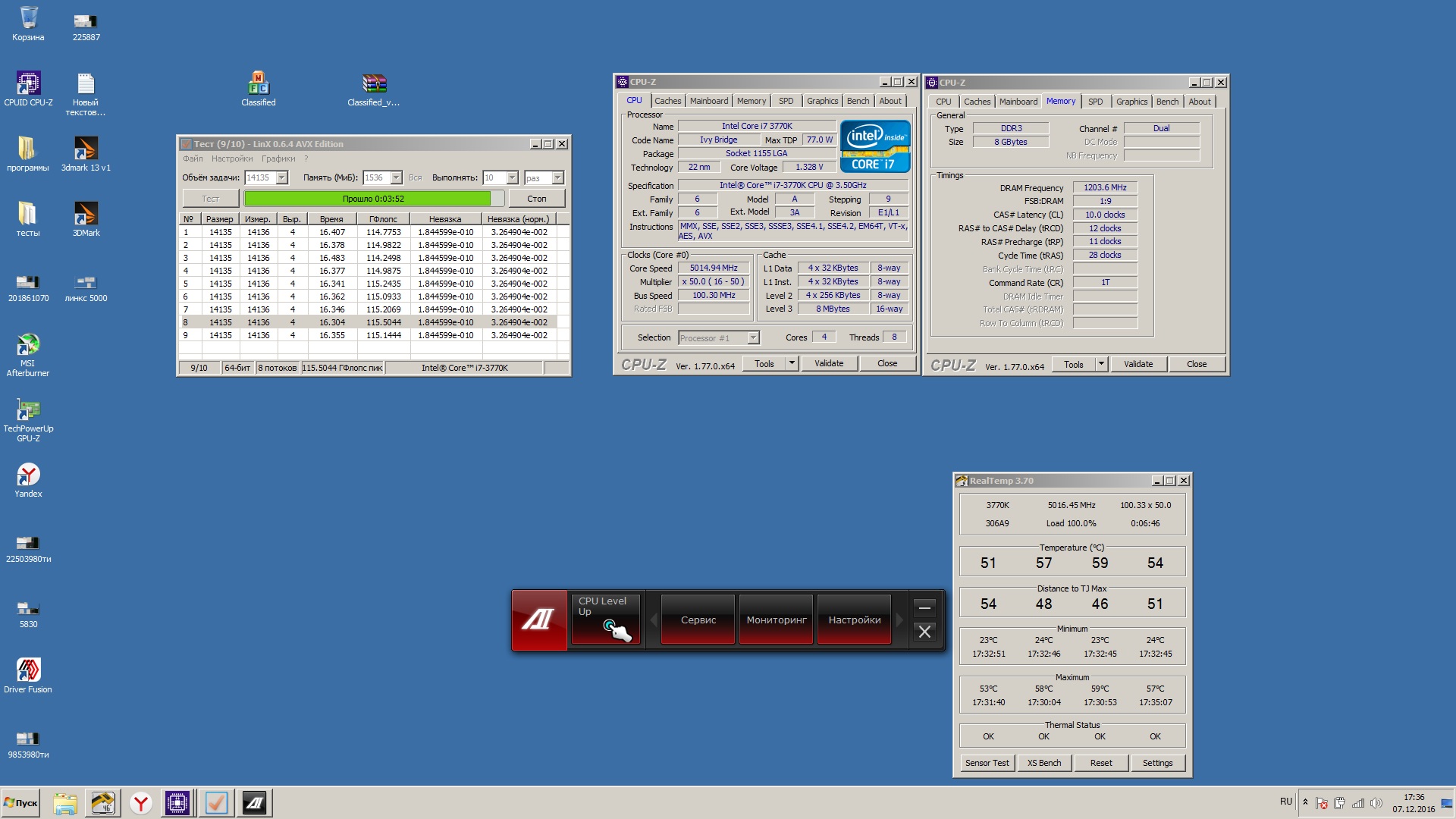Click the green LinX progress bar
Image resolution: width=1456 pixels, height=819 pixels.
[x=368, y=199]
